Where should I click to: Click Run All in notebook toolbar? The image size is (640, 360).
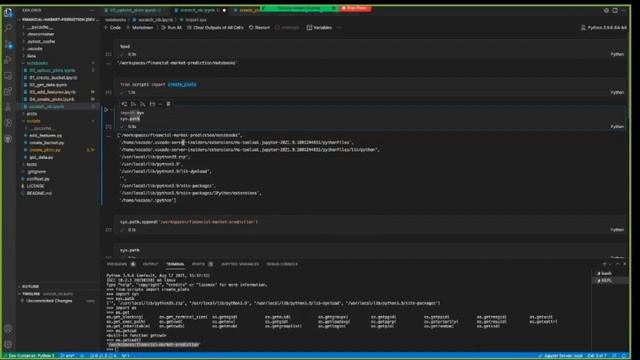pyautogui.click(x=171, y=28)
